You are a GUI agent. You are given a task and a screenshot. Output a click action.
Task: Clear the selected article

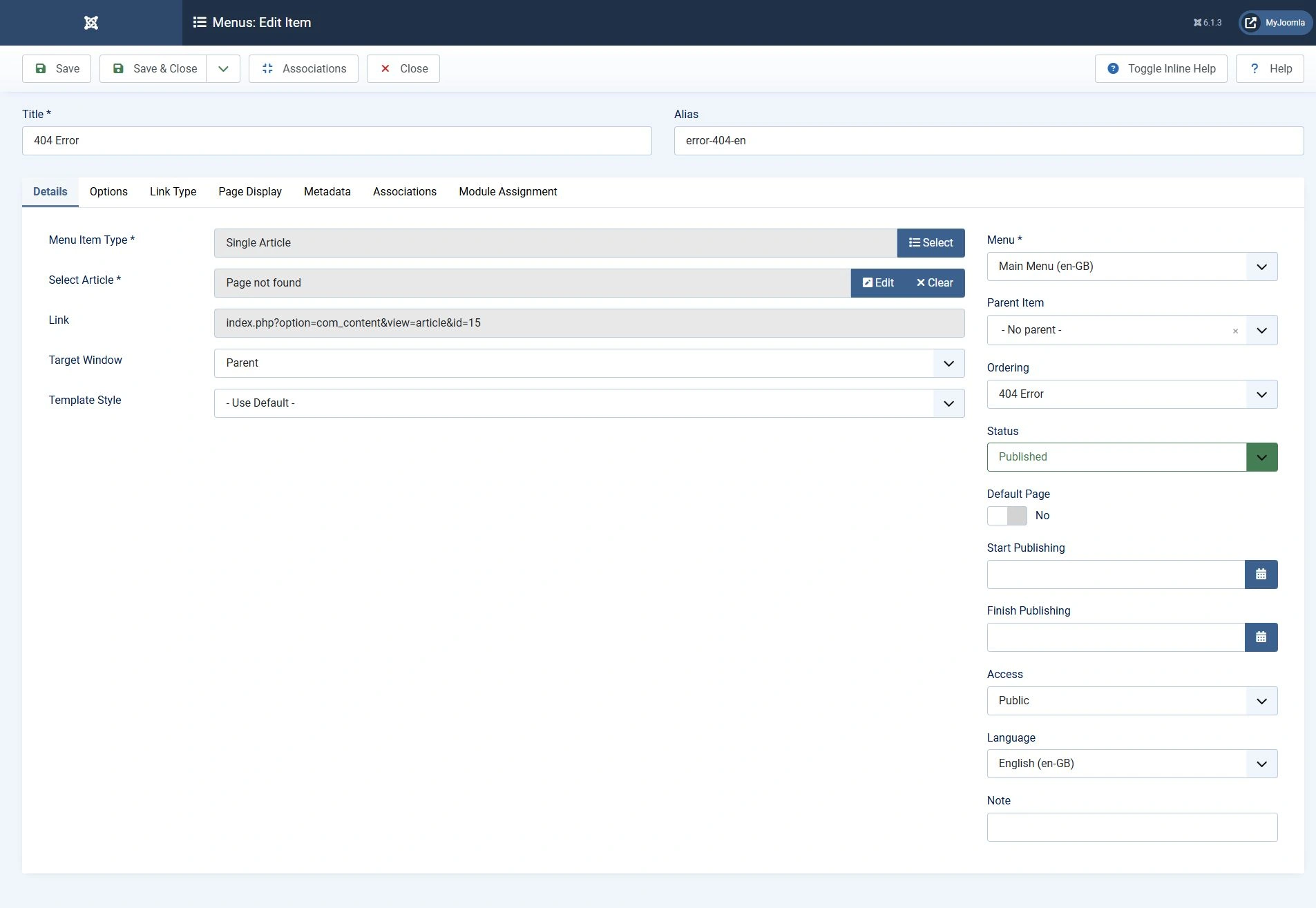[935, 283]
